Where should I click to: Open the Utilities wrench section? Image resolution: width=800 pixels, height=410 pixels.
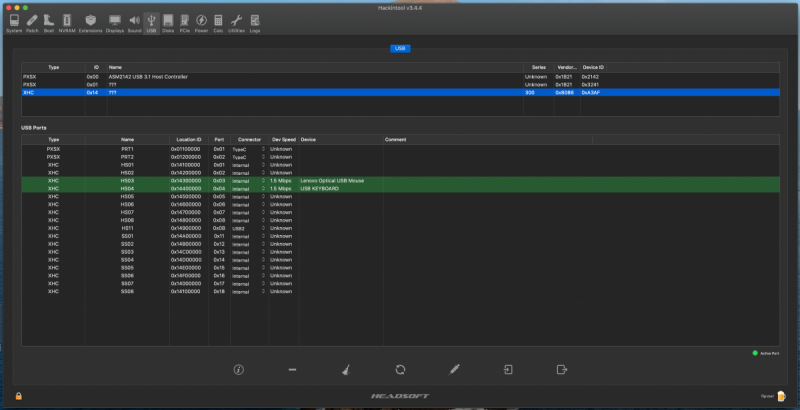(x=236, y=23)
